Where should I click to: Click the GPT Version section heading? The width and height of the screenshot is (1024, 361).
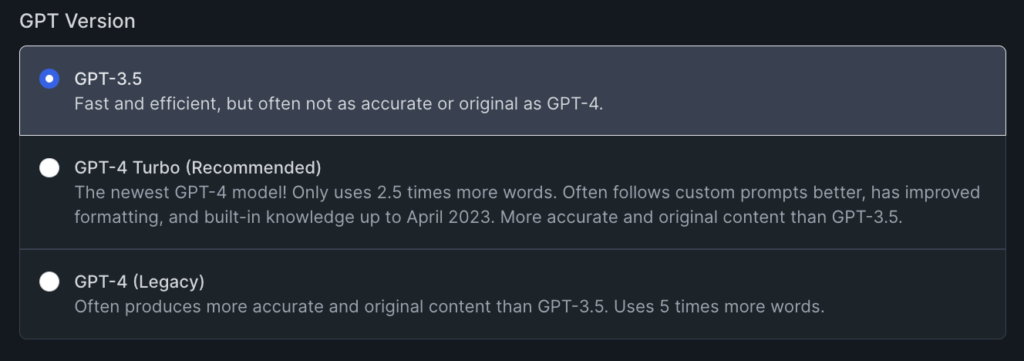coord(77,21)
